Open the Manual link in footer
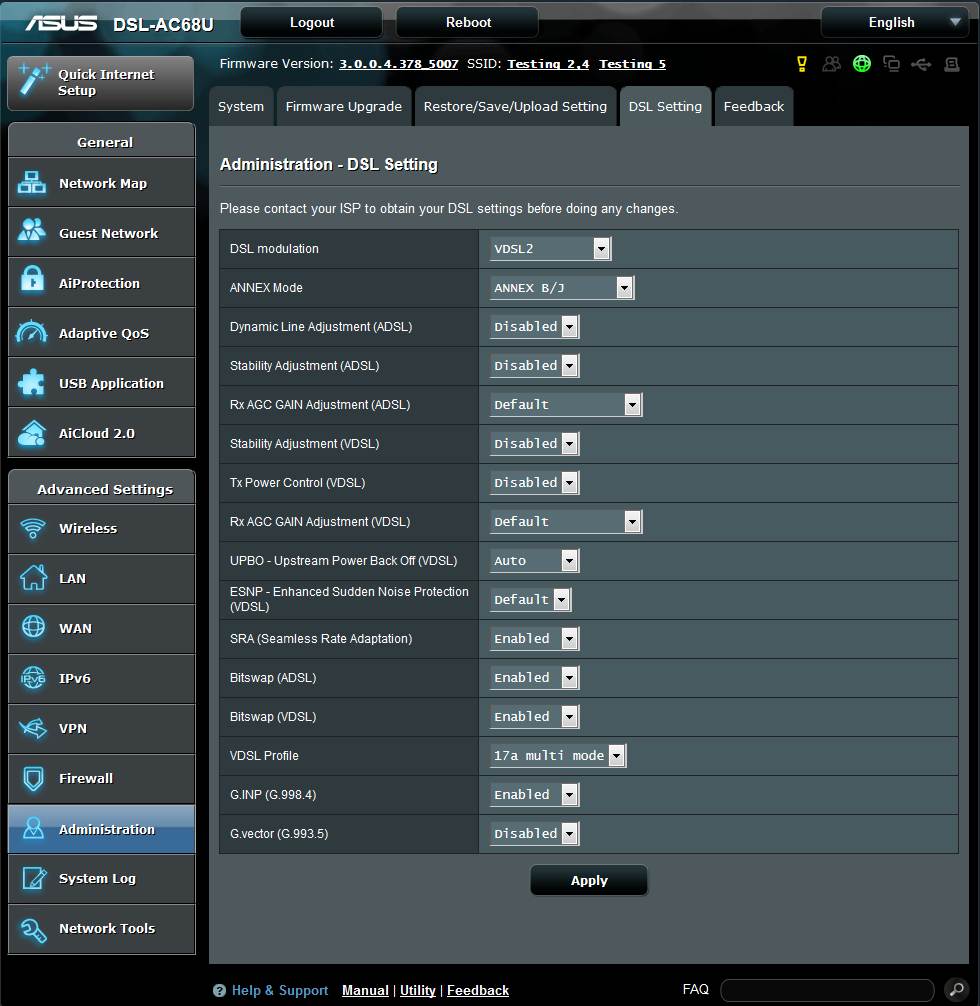Image resolution: width=980 pixels, height=1006 pixels. pyautogui.click(x=365, y=990)
